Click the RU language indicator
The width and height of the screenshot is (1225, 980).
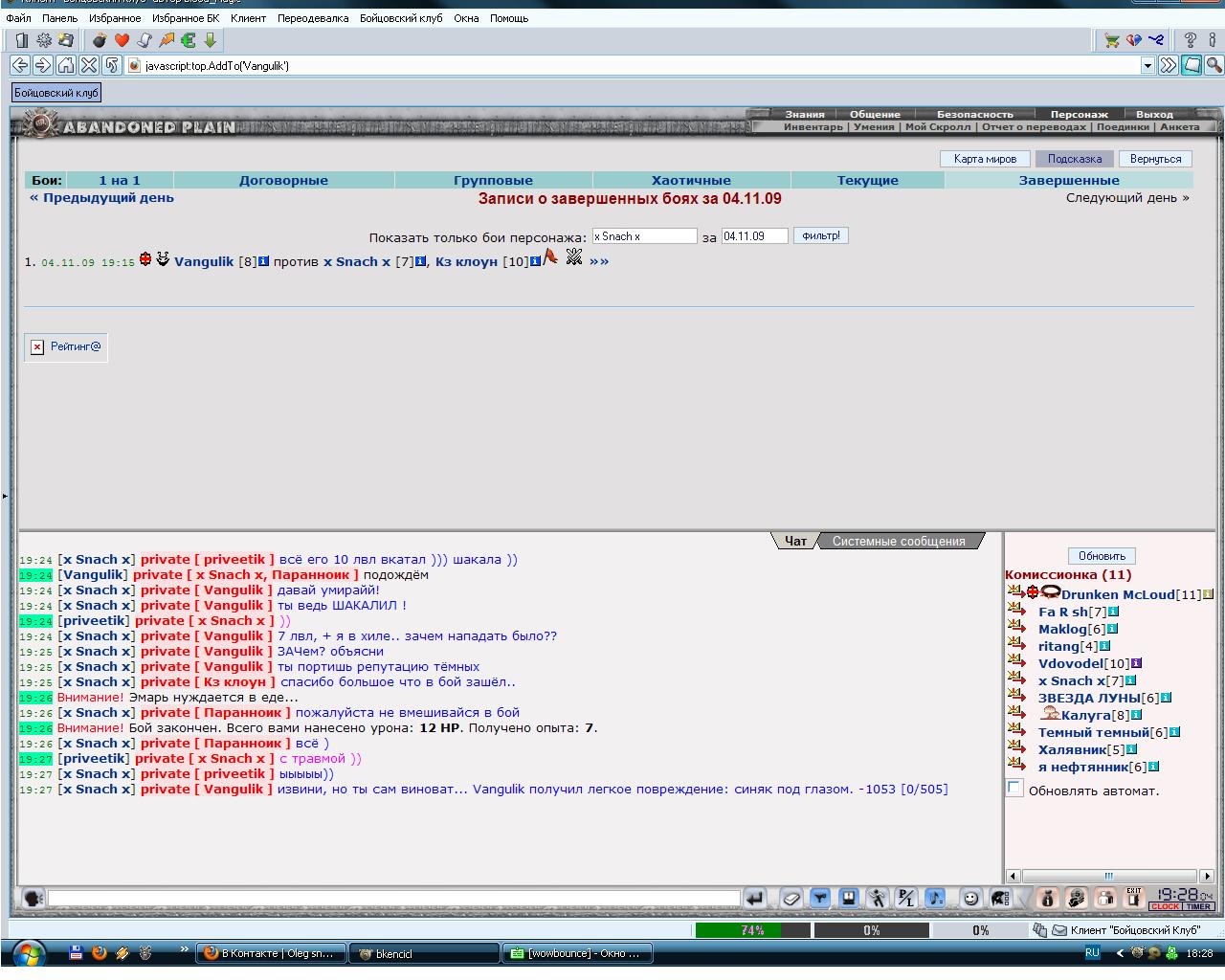click(x=1092, y=953)
